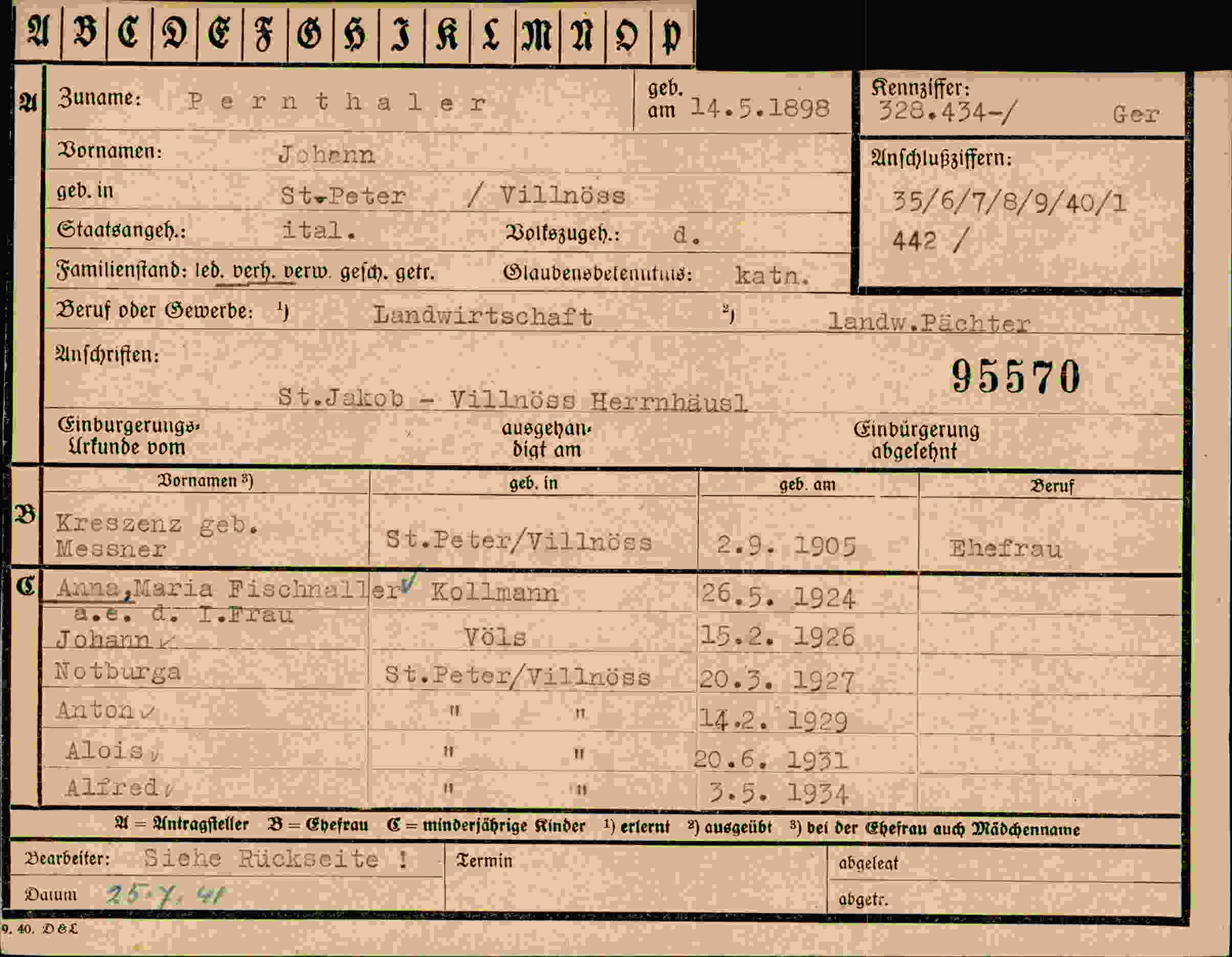Click the annotation 'a.e. d. I.Frau'
The height and width of the screenshot is (957, 1232).
click(x=184, y=614)
